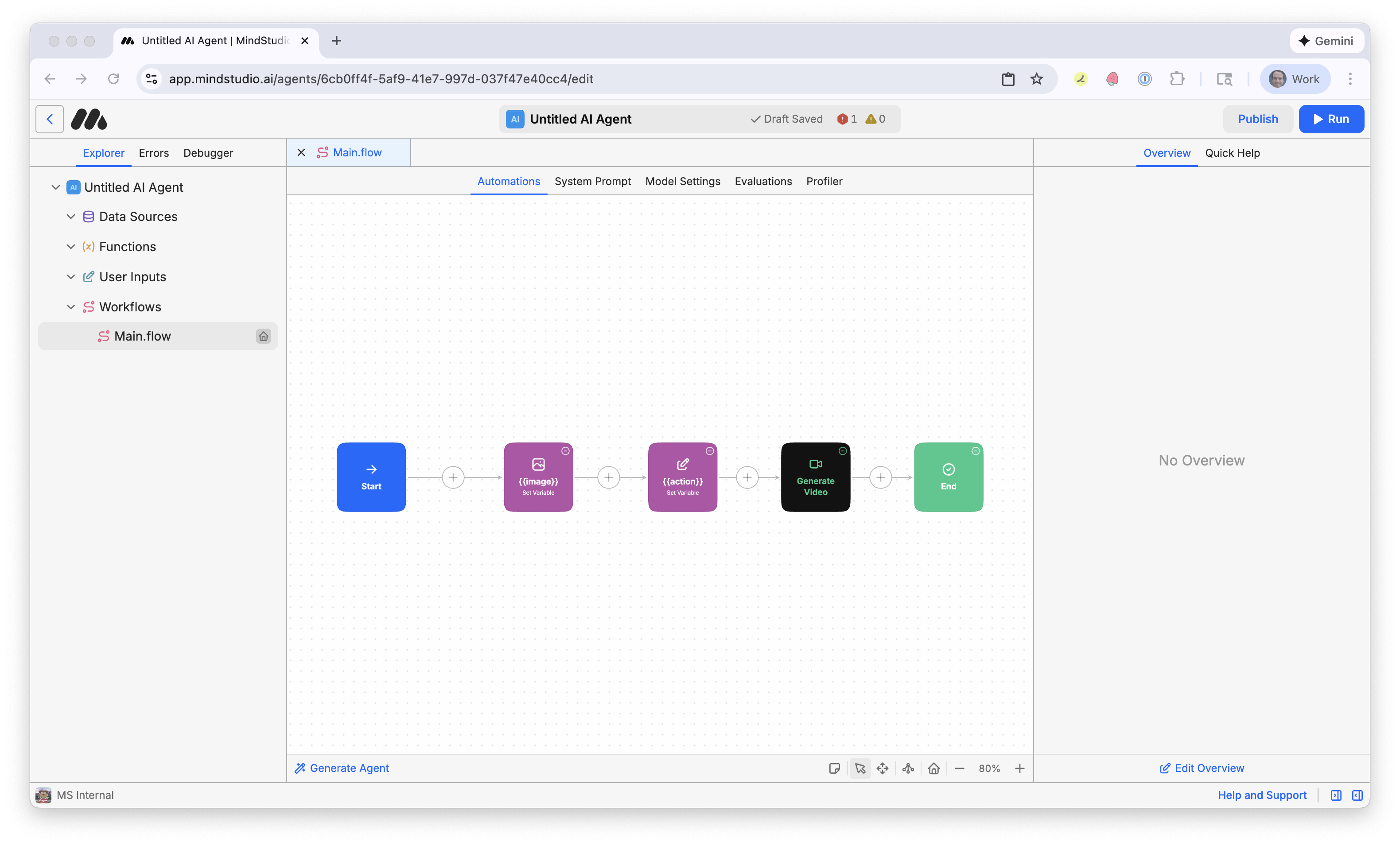This screenshot has width=1400, height=845.
Task: Remove the End node via its minus badge
Action: click(x=976, y=450)
